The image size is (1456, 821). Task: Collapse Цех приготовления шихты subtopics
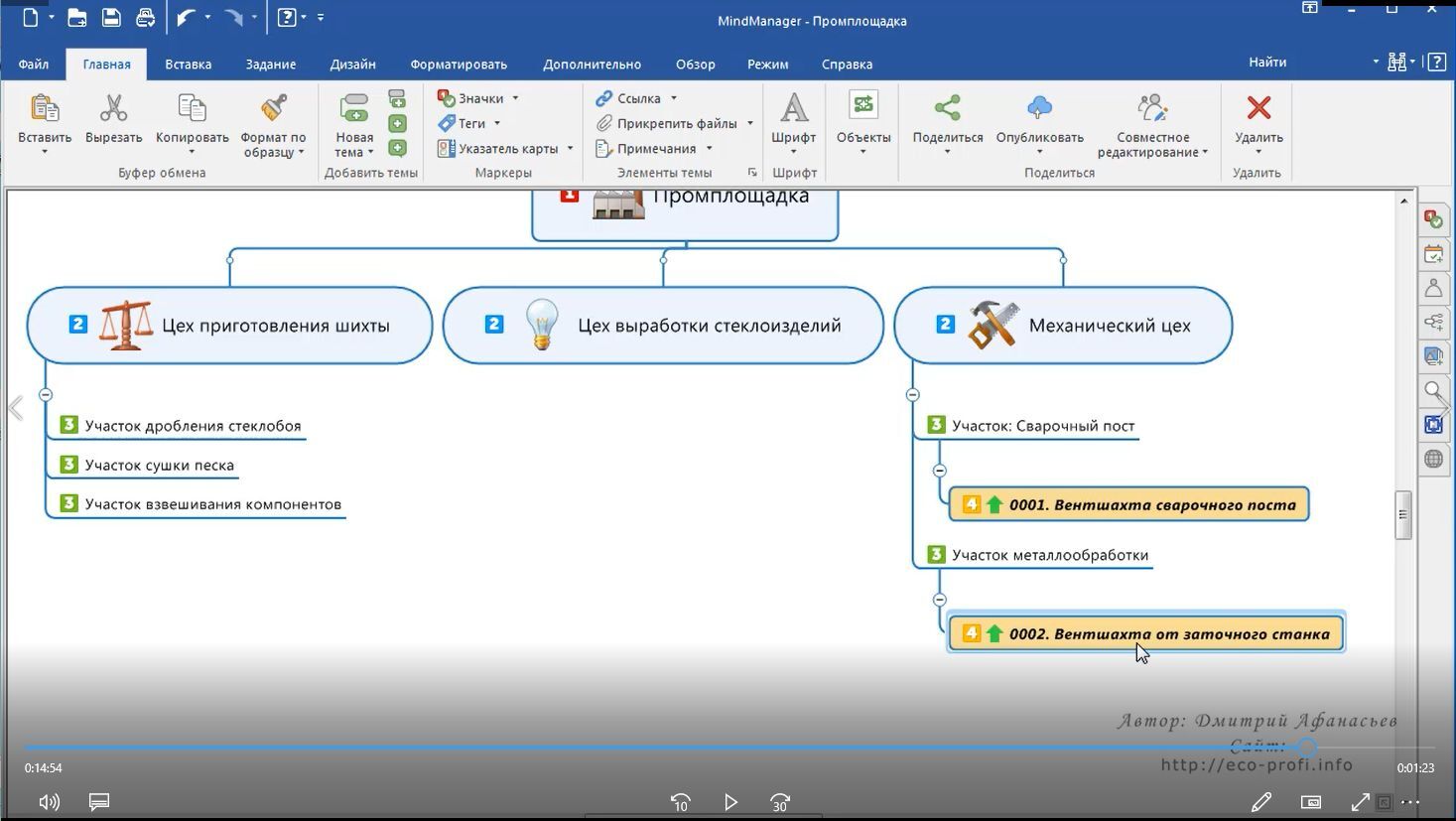(46, 394)
